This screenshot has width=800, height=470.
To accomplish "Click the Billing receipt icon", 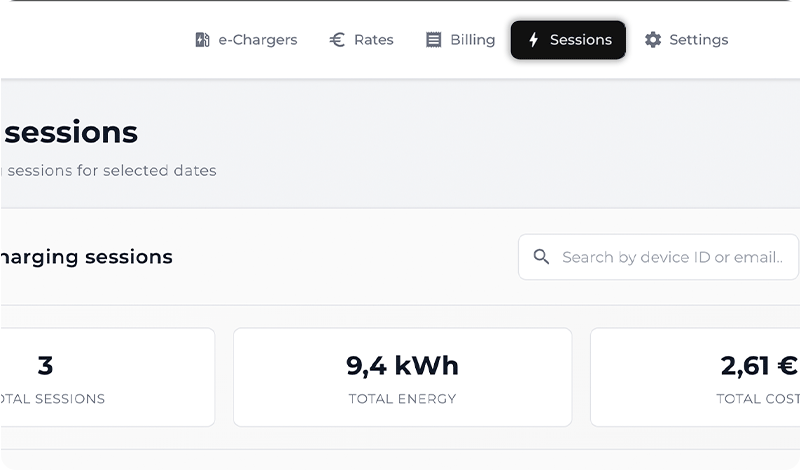I will click(x=433, y=40).
